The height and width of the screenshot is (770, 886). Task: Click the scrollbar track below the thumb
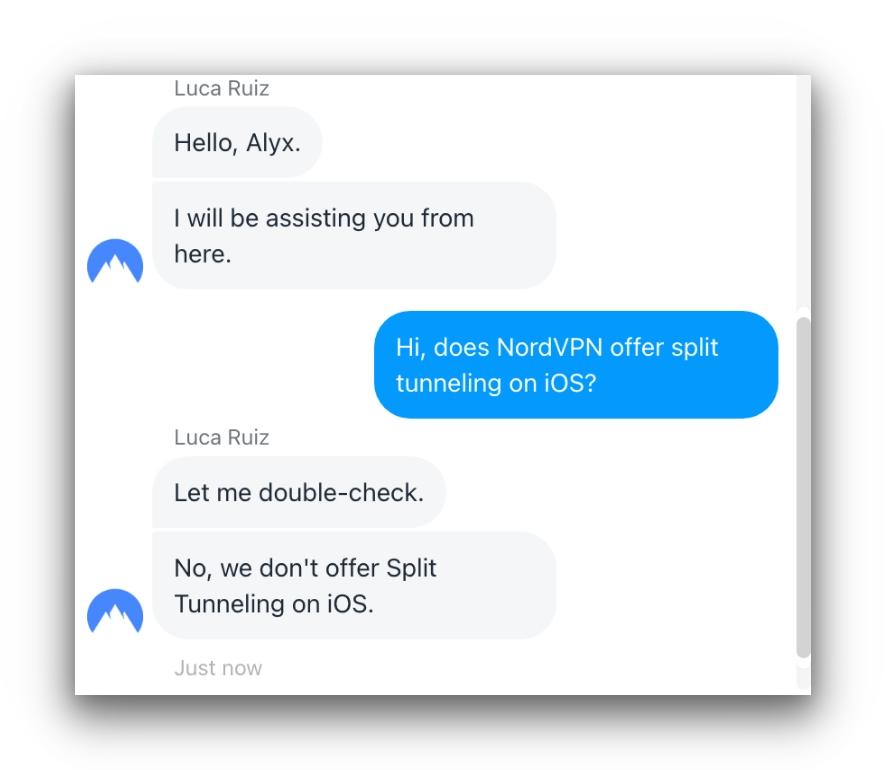(x=803, y=674)
